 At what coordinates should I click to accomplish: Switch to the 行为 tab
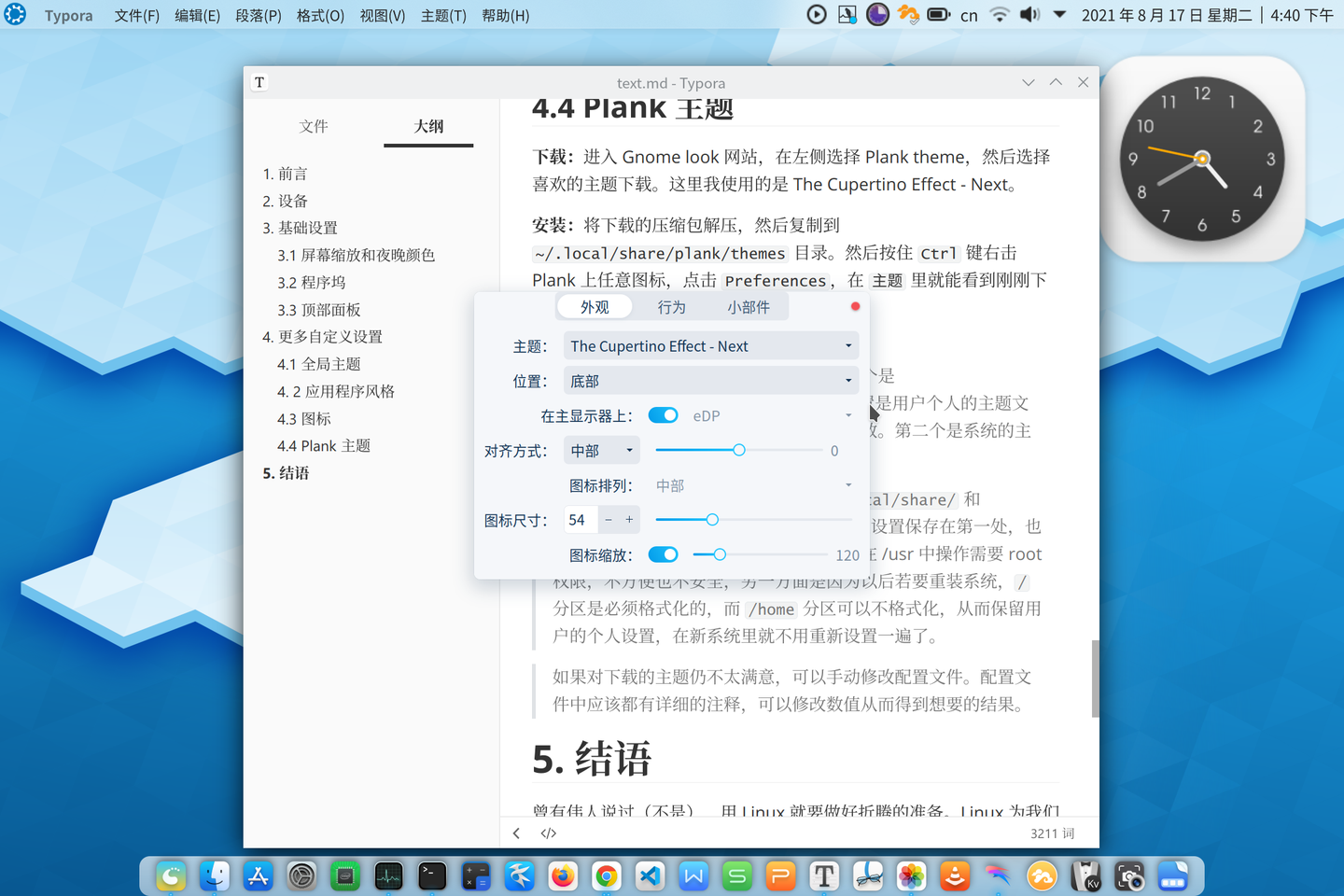pos(672,307)
